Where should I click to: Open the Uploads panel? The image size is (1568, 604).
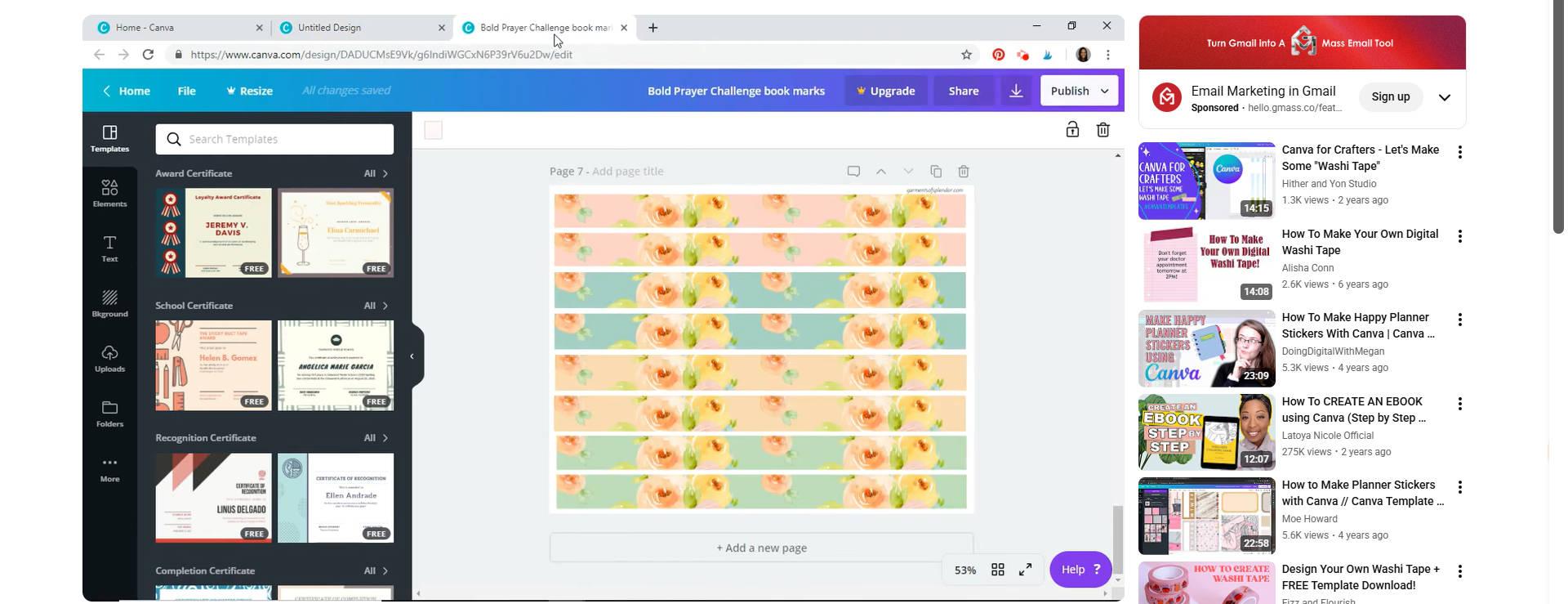(x=109, y=358)
